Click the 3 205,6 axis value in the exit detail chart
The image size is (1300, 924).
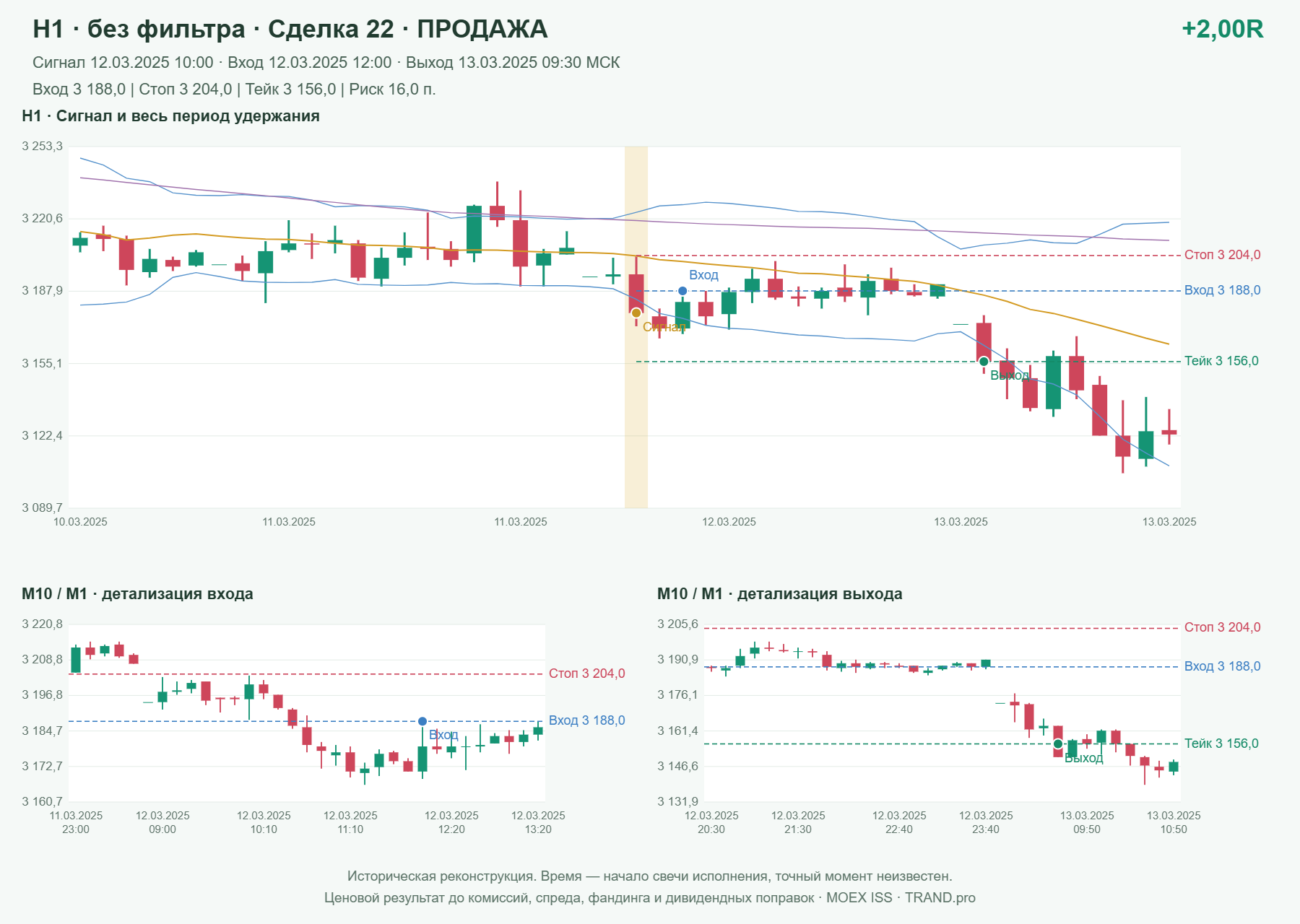tap(678, 624)
